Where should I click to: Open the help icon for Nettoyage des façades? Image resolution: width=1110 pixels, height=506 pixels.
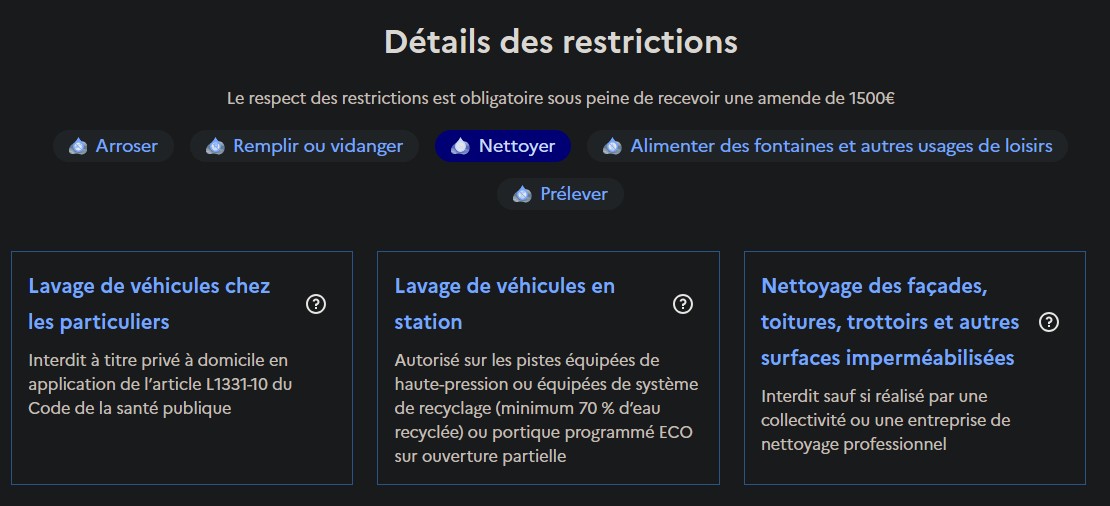(x=1049, y=322)
